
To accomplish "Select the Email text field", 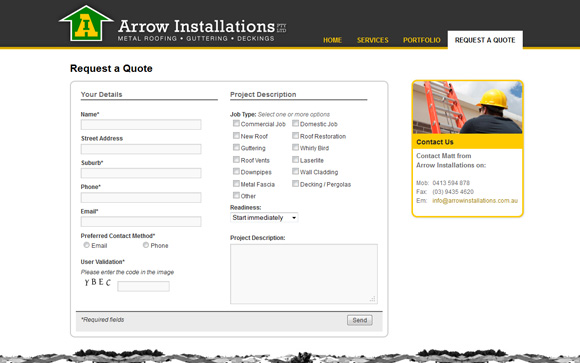I will click(x=141, y=222).
